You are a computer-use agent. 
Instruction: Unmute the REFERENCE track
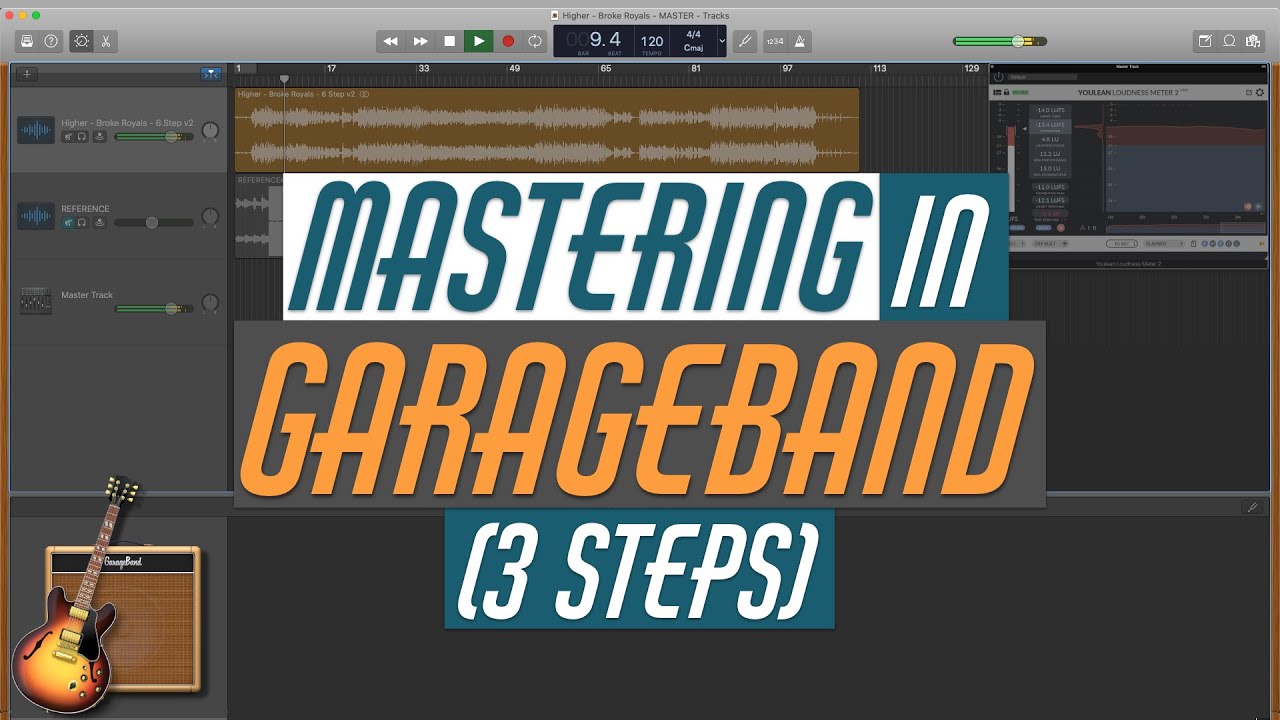(x=68, y=222)
